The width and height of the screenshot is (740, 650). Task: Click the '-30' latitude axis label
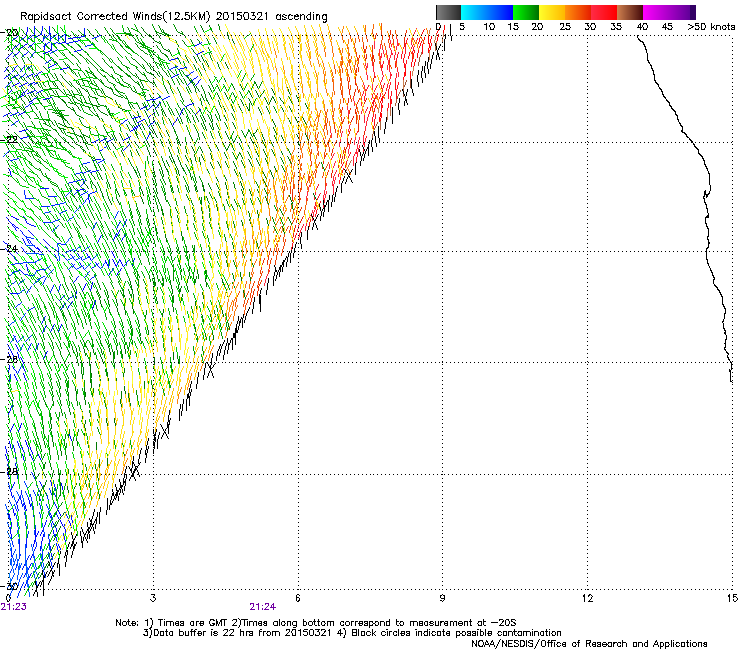pyautogui.click(x=10, y=586)
